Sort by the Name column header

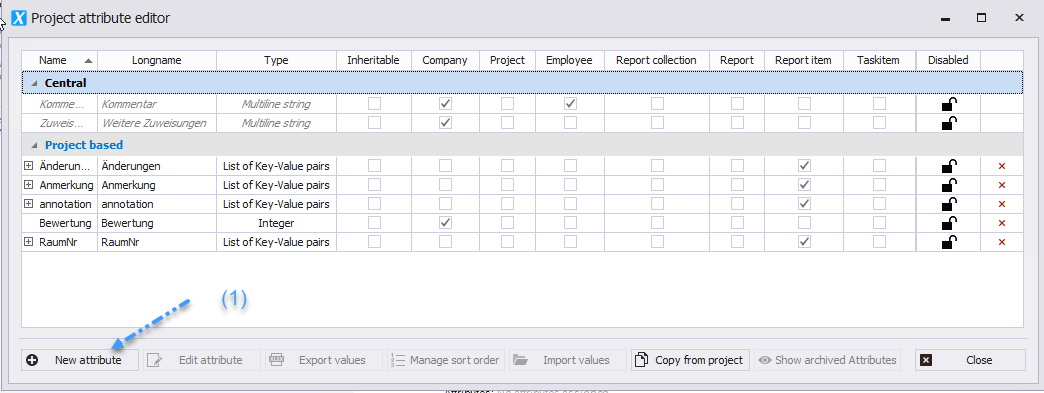[x=60, y=60]
